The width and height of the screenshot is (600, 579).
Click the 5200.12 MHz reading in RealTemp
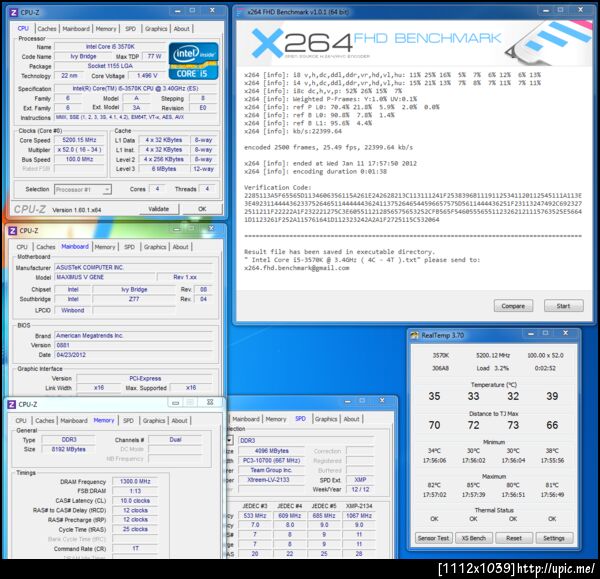(493, 356)
